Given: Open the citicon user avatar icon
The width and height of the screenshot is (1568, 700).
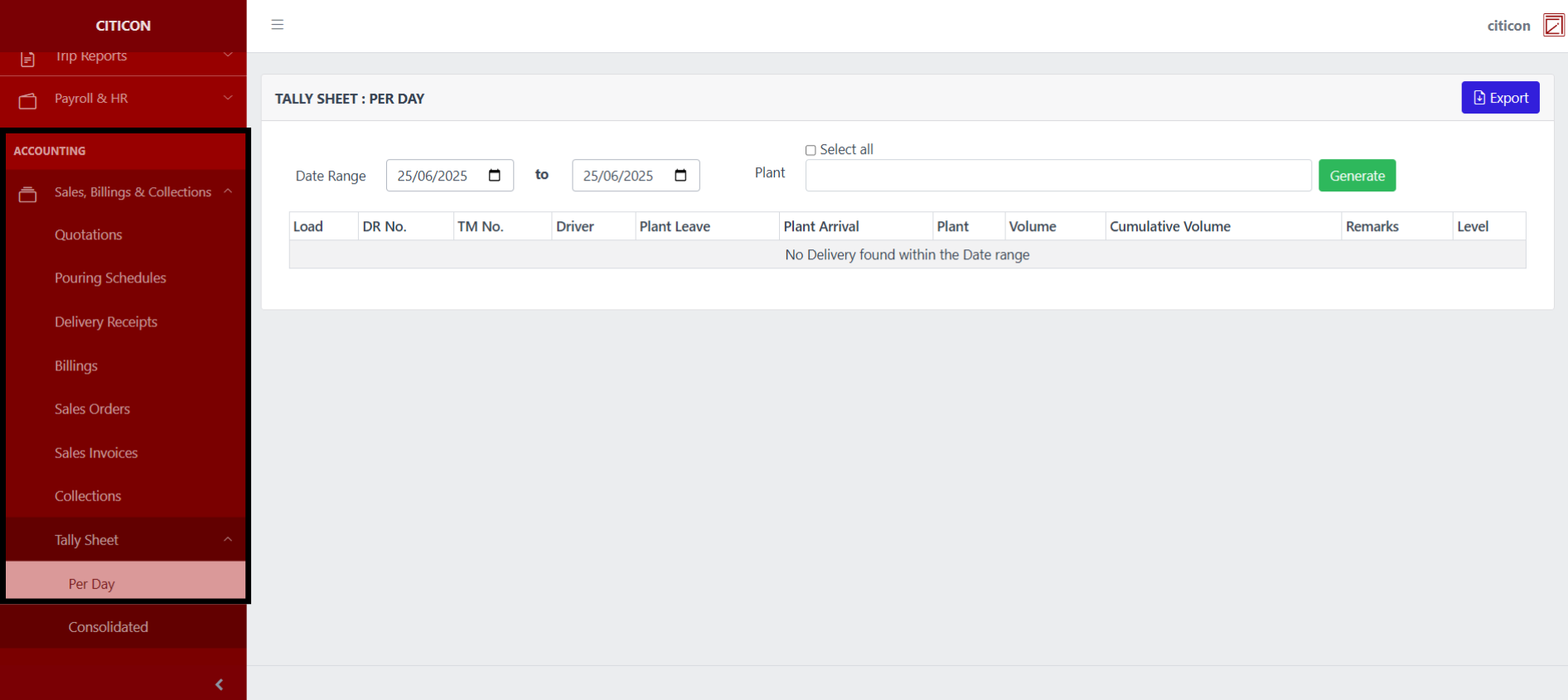Looking at the screenshot, I should [1553, 26].
